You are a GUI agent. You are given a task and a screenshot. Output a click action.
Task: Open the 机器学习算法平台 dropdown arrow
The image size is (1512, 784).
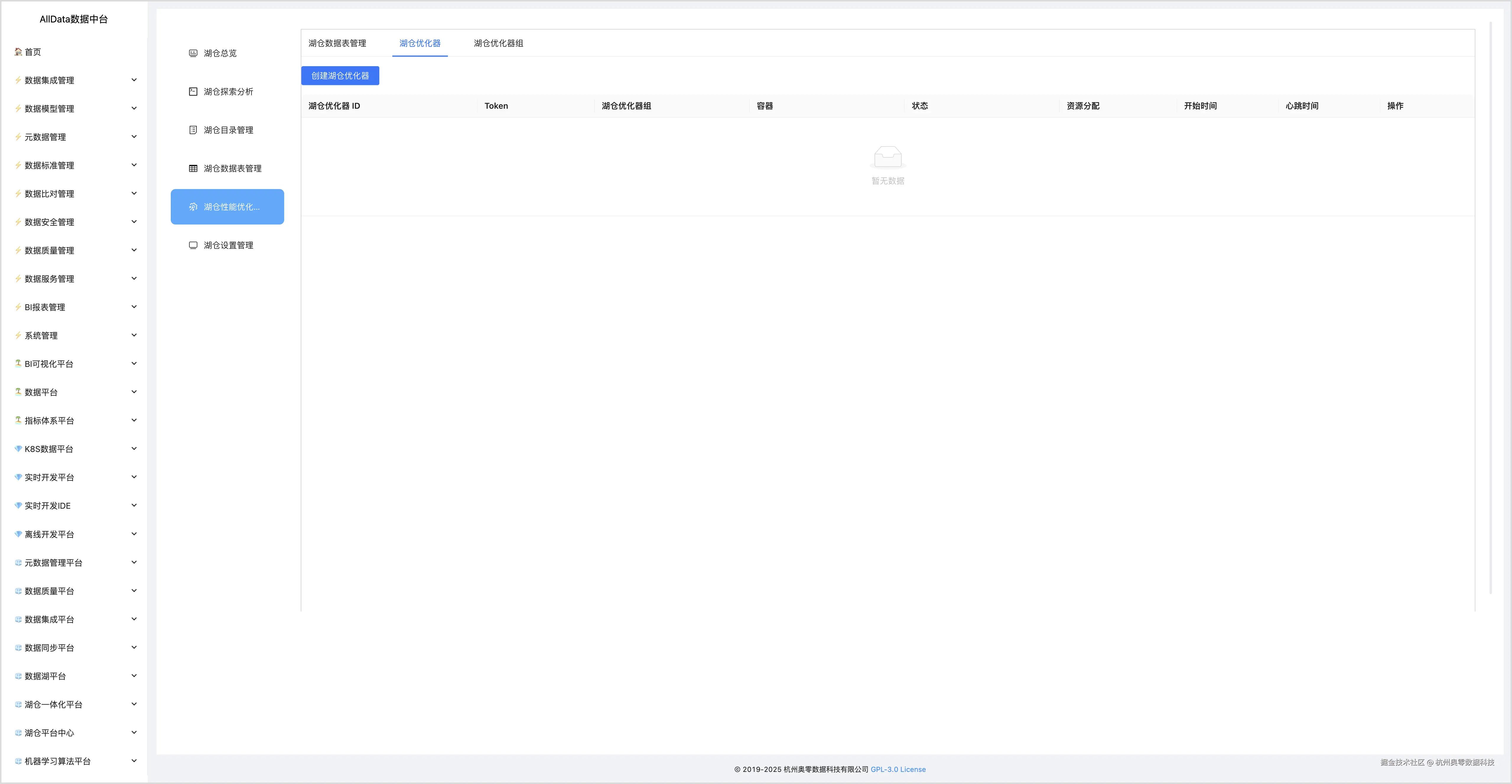[x=134, y=761]
